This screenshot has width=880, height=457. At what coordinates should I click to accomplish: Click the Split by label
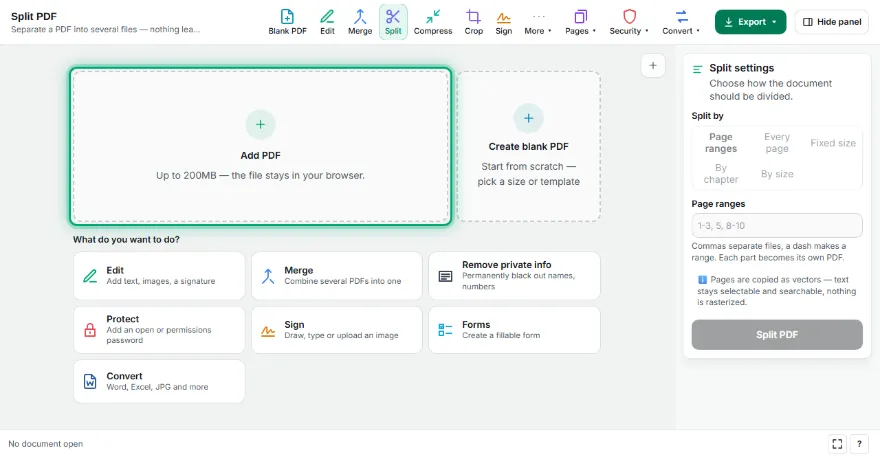pos(707,116)
